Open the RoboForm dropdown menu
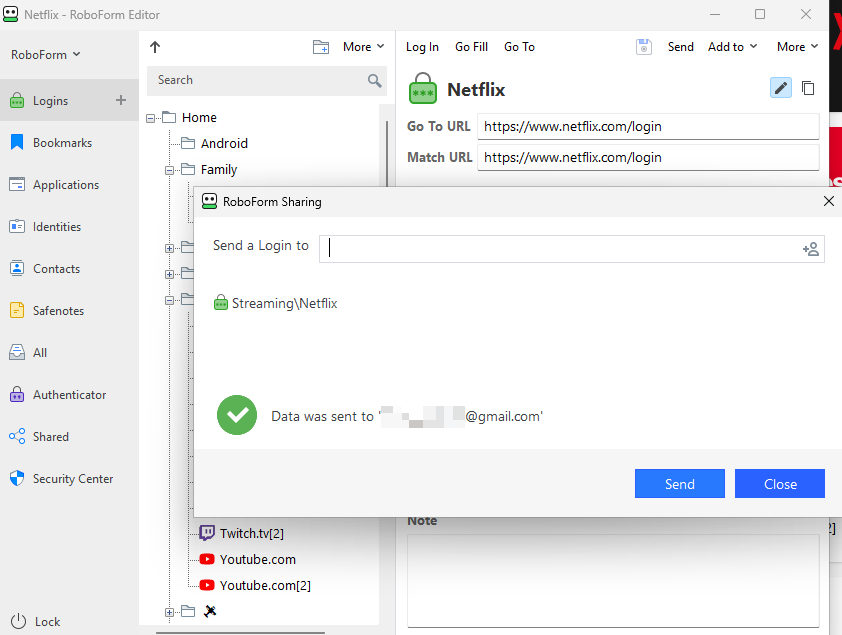The height and width of the screenshot is (635, 842). point(46,54)
